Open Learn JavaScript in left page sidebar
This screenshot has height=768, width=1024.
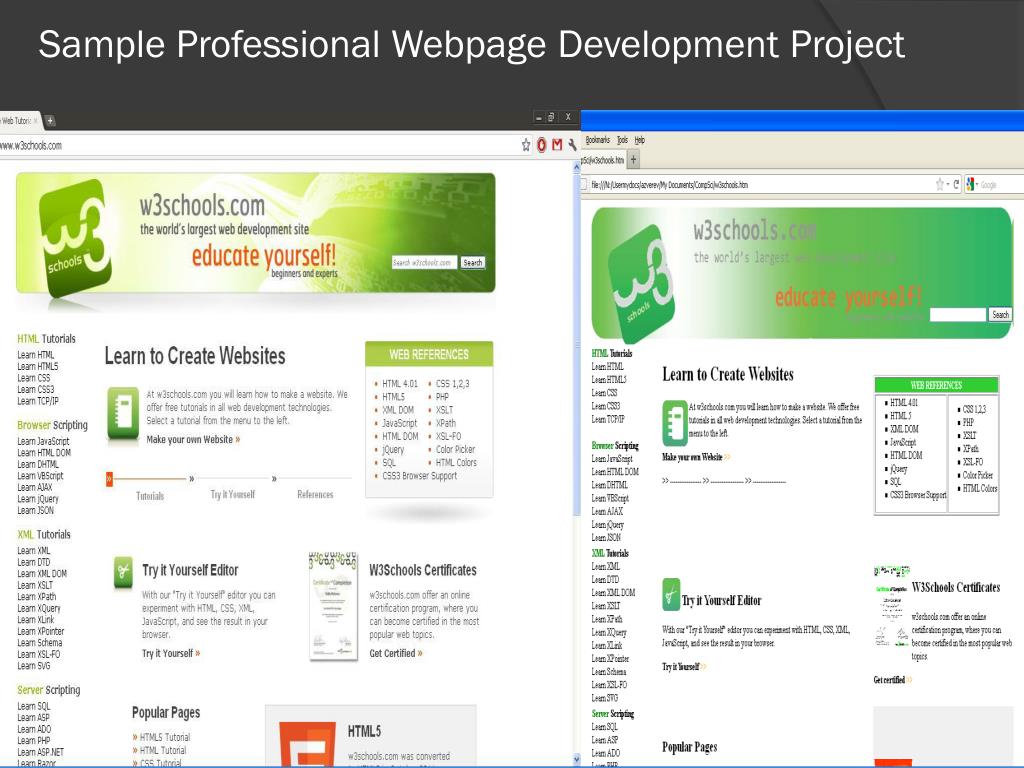(43, 441)
